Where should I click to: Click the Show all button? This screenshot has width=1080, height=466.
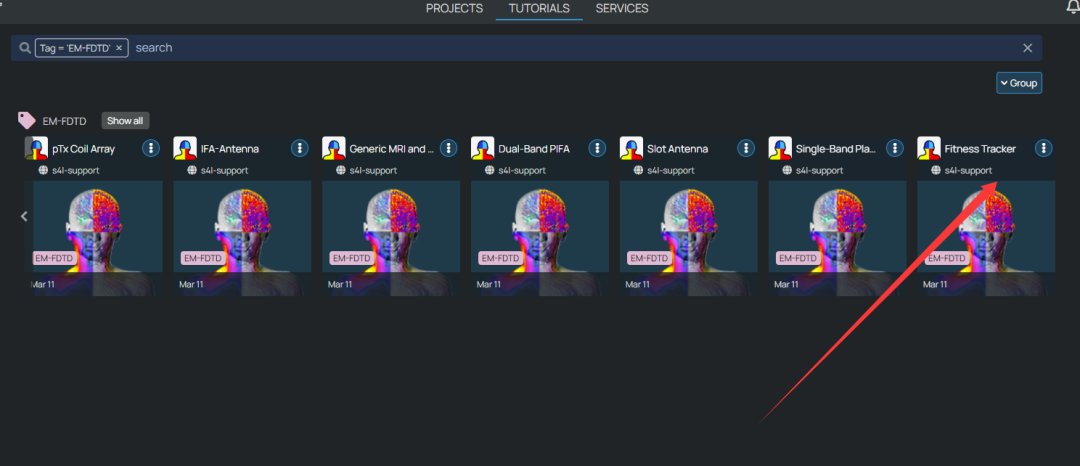click(125, 120)
